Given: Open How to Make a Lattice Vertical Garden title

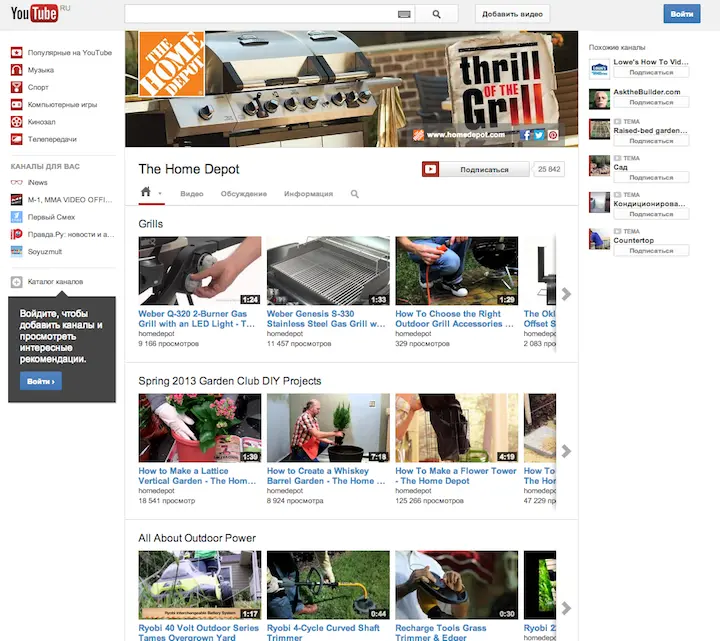Looking at the screenshot, I should [197, 476].
